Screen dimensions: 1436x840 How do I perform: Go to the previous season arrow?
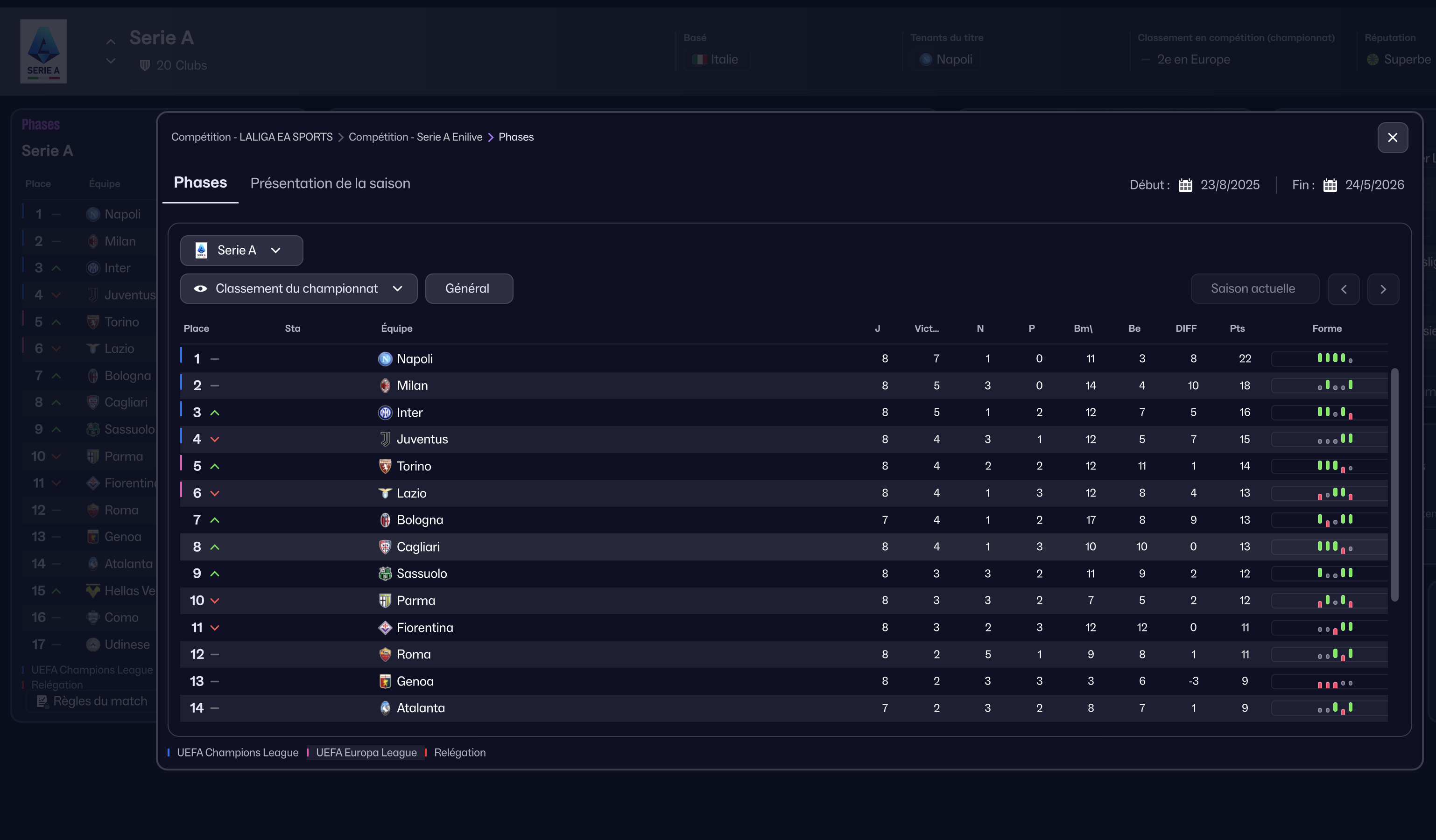(1343, 289)
